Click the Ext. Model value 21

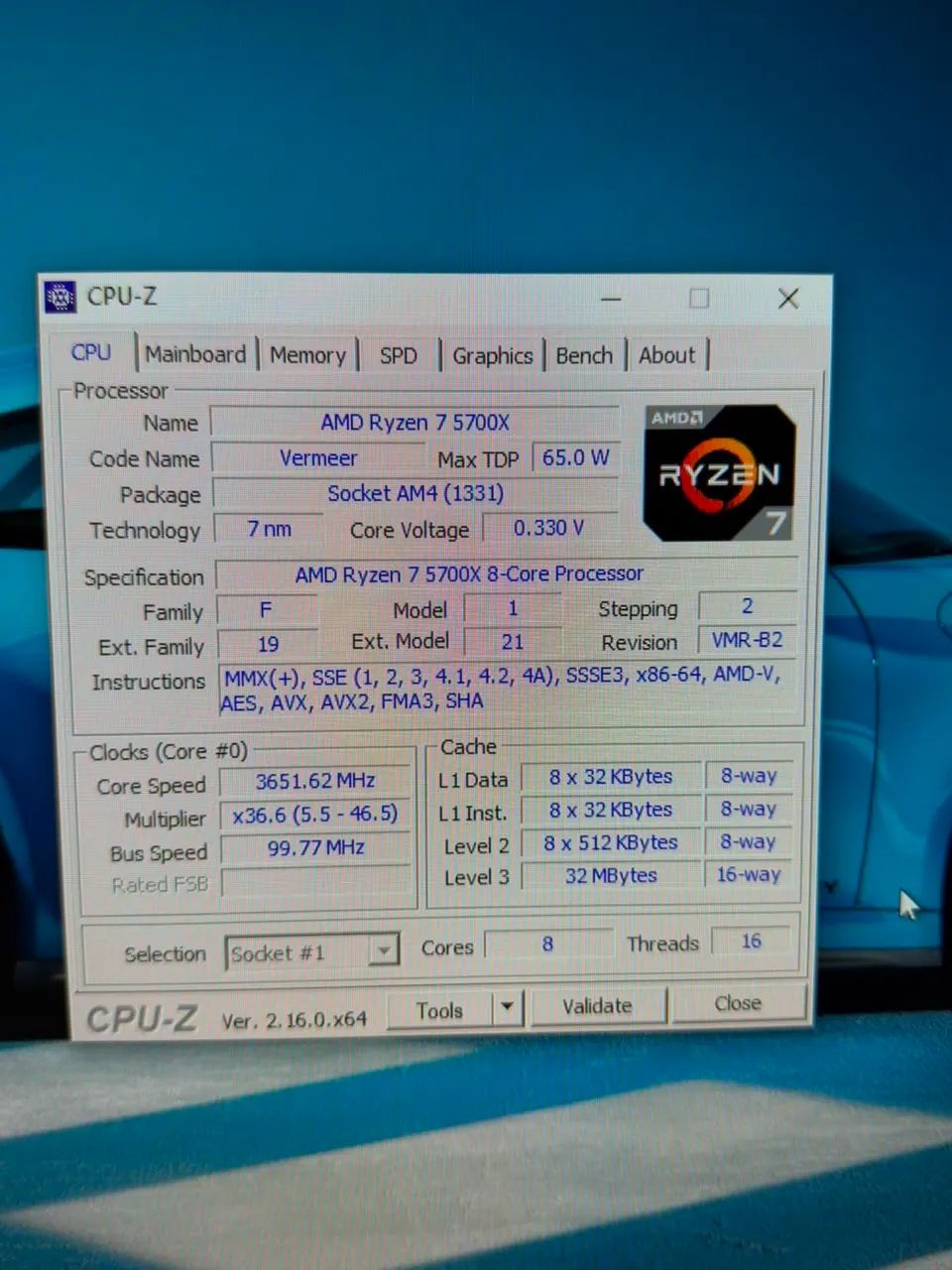pyautogui.click(x=513, y=642)
